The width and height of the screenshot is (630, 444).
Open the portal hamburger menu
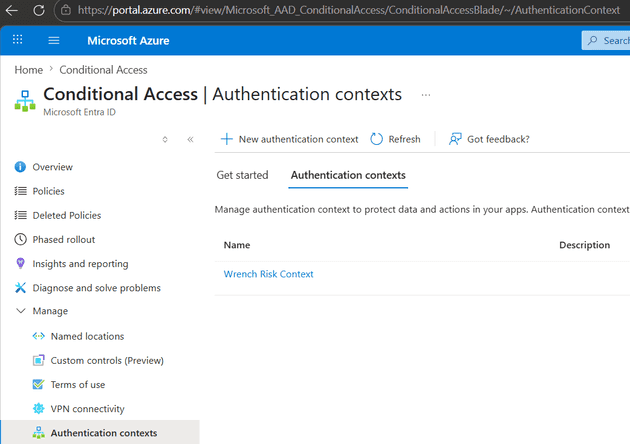pyautogui.click(x=54, y=40)
